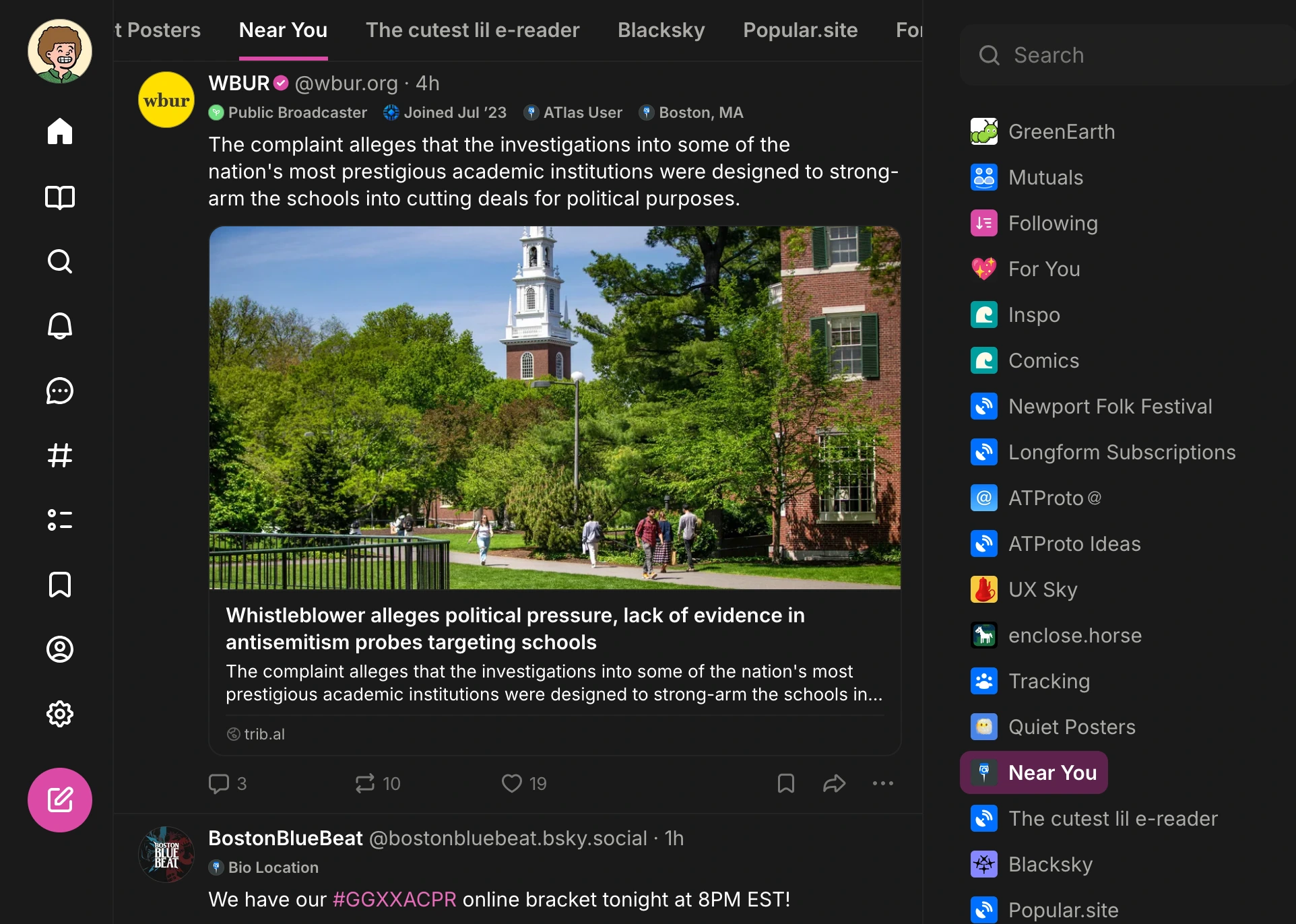Click the Public Broadcaster label badge
The height and width of the screenshot is (924, 1296).
288,112
